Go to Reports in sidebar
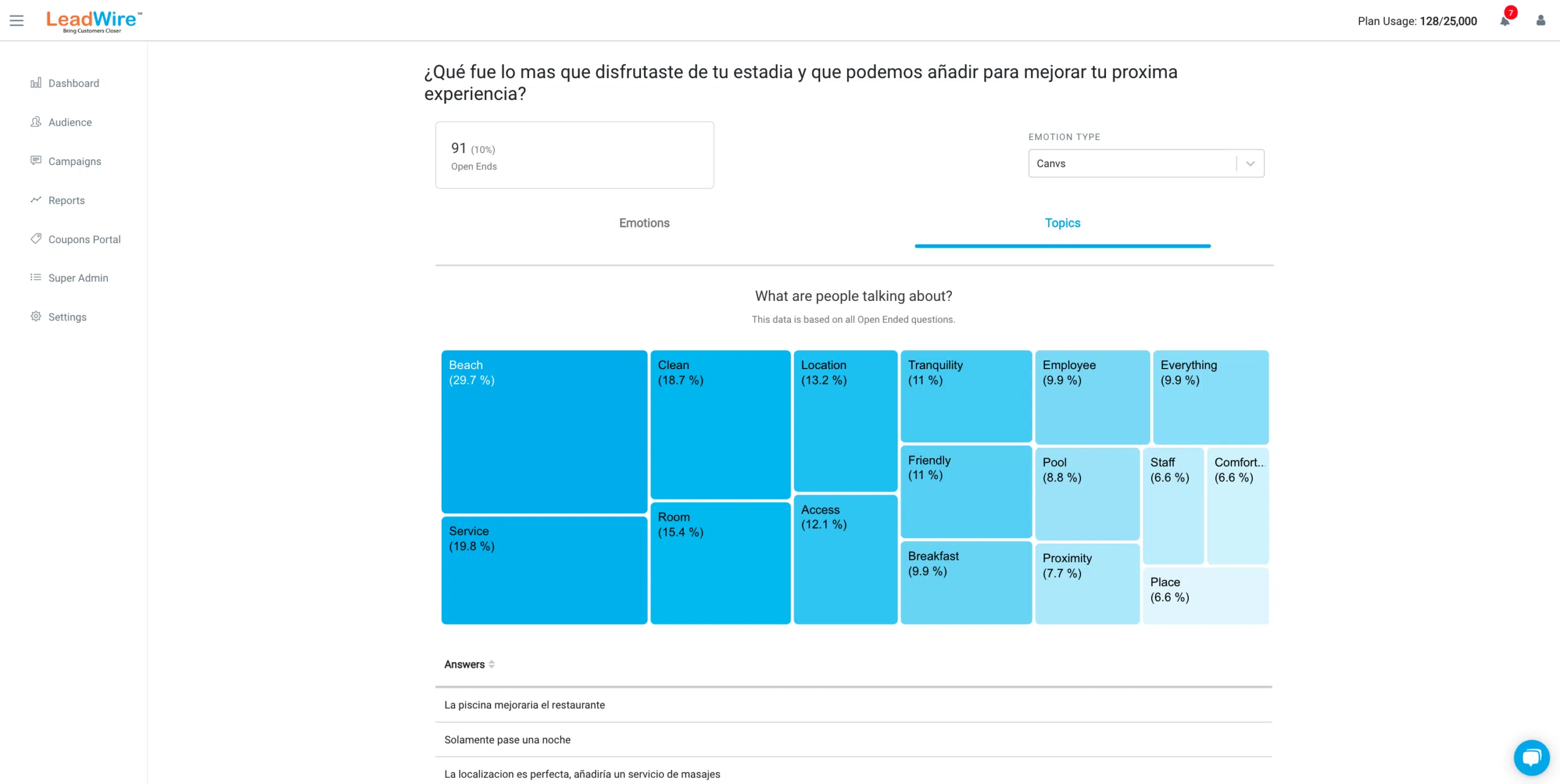 tap(66, 200)
